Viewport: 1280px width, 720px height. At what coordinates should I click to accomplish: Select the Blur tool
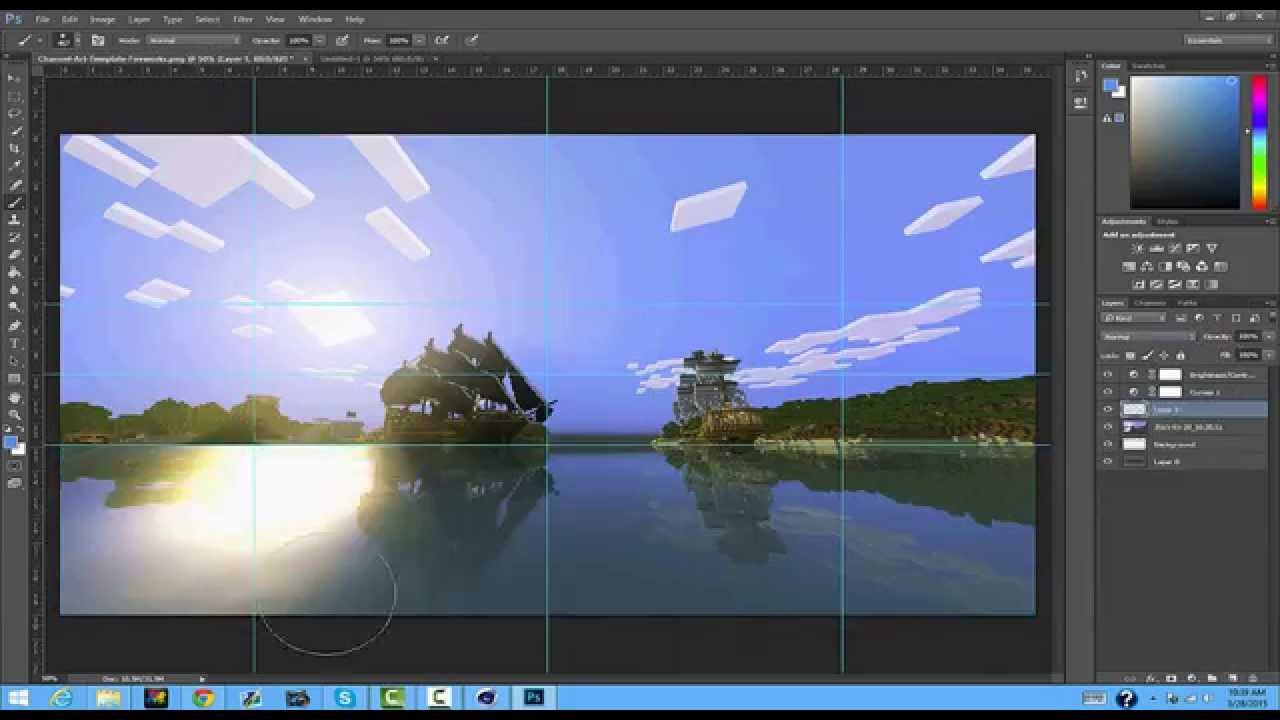(14, 290)
